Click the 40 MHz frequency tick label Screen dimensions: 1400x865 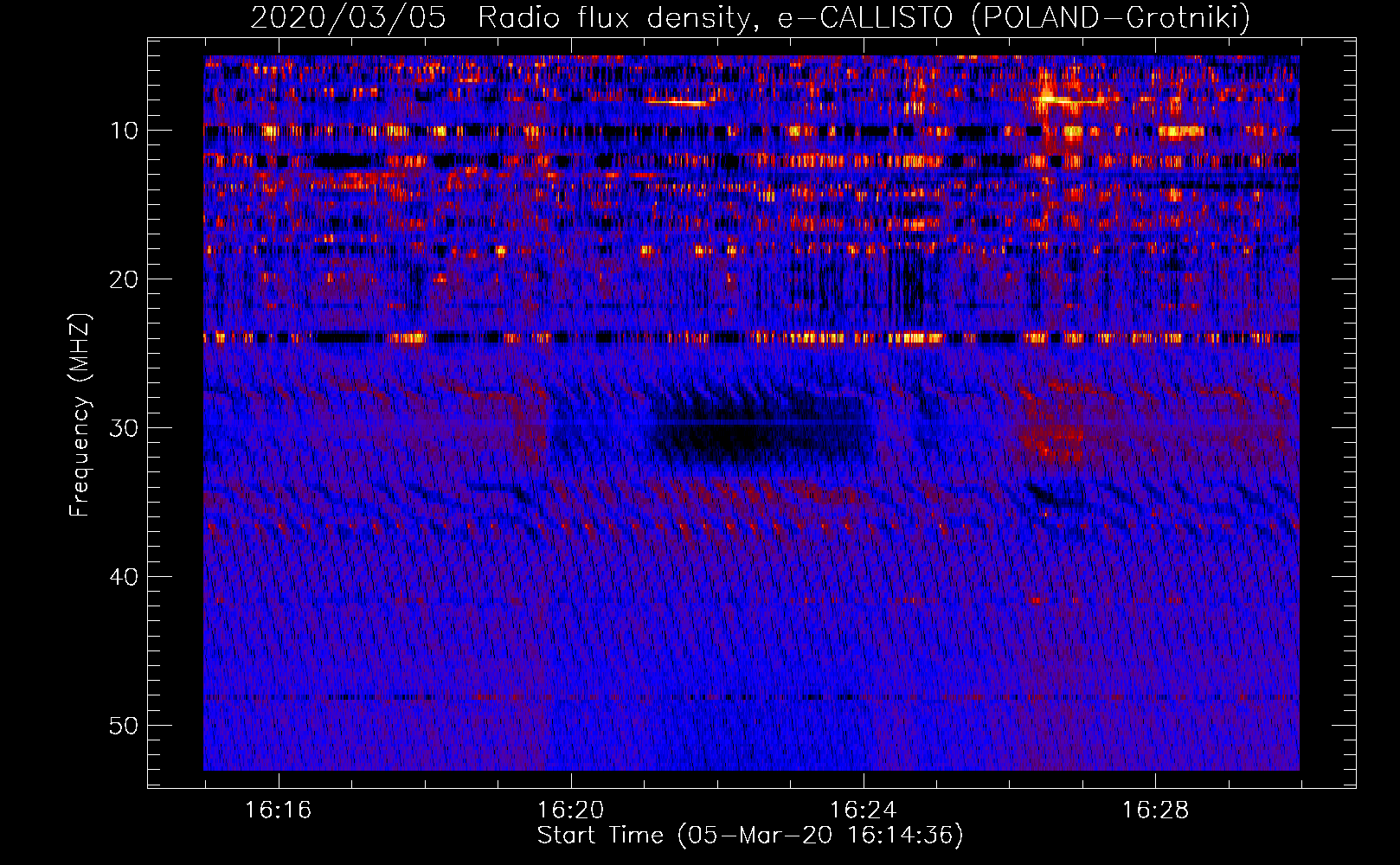tap(125, 577)
